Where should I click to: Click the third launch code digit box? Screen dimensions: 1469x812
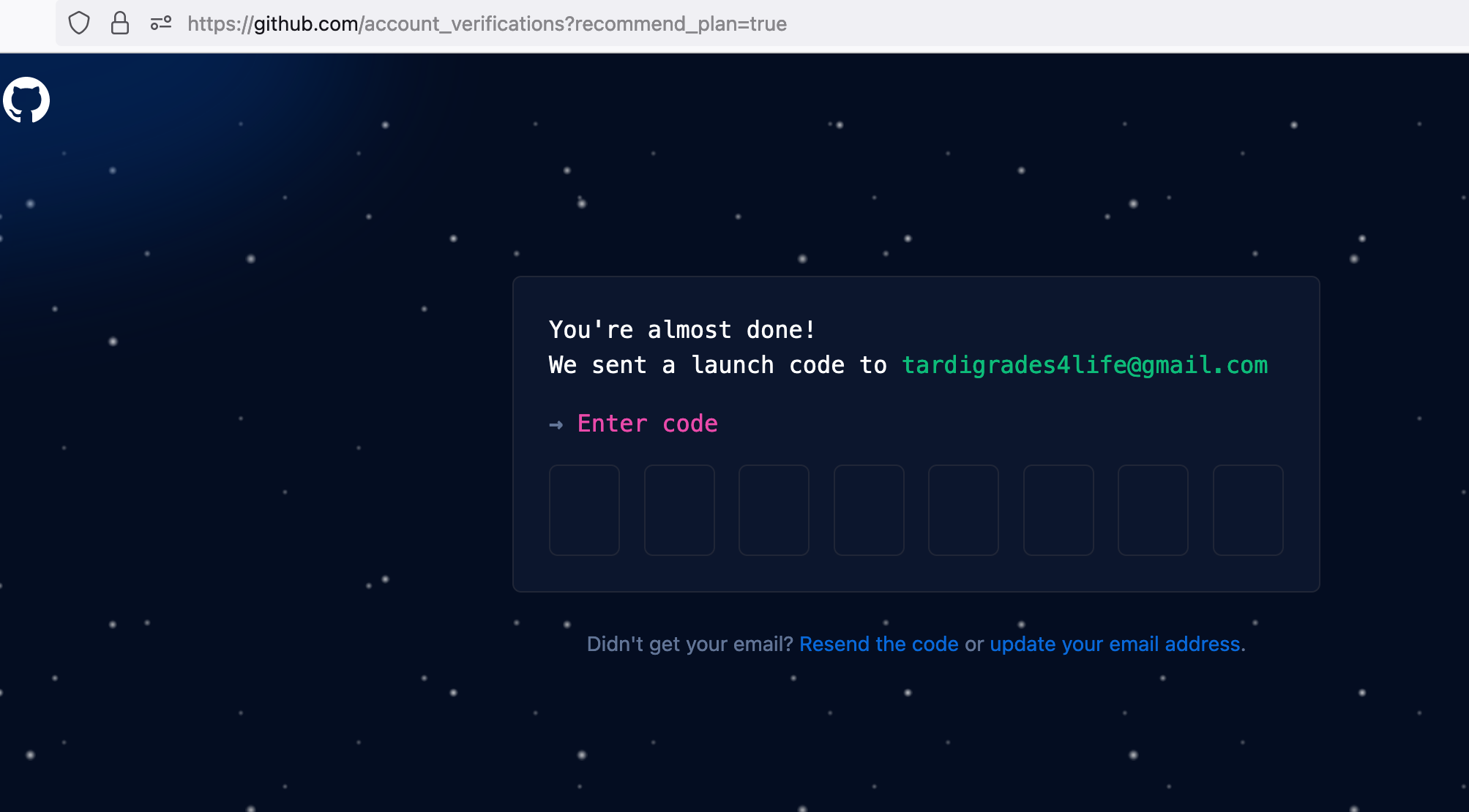[774, 510]
